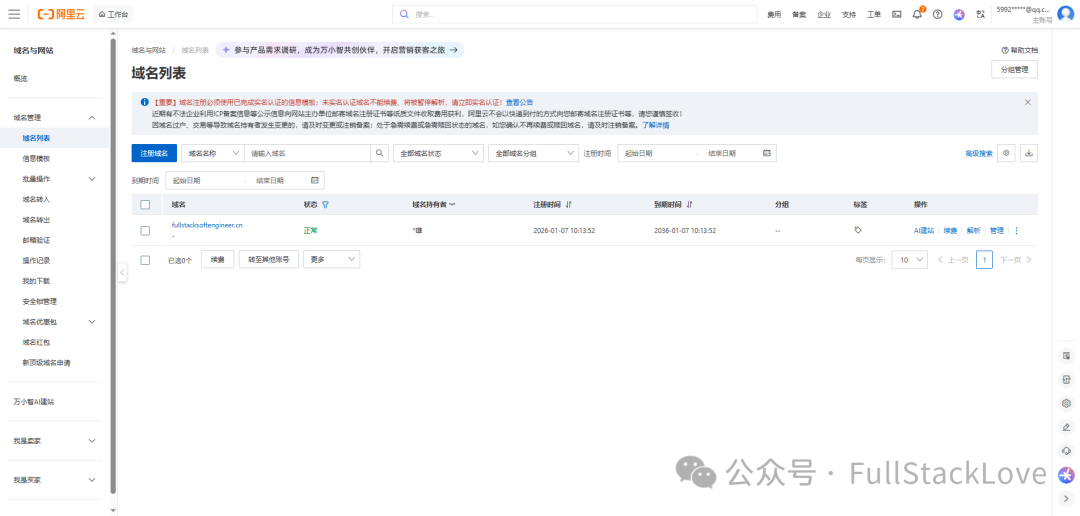Image resolution: width=1080 pixels, height=516 pixels.
Task: Click the 请输入域名 input field
Action: (x=308, y=153)
